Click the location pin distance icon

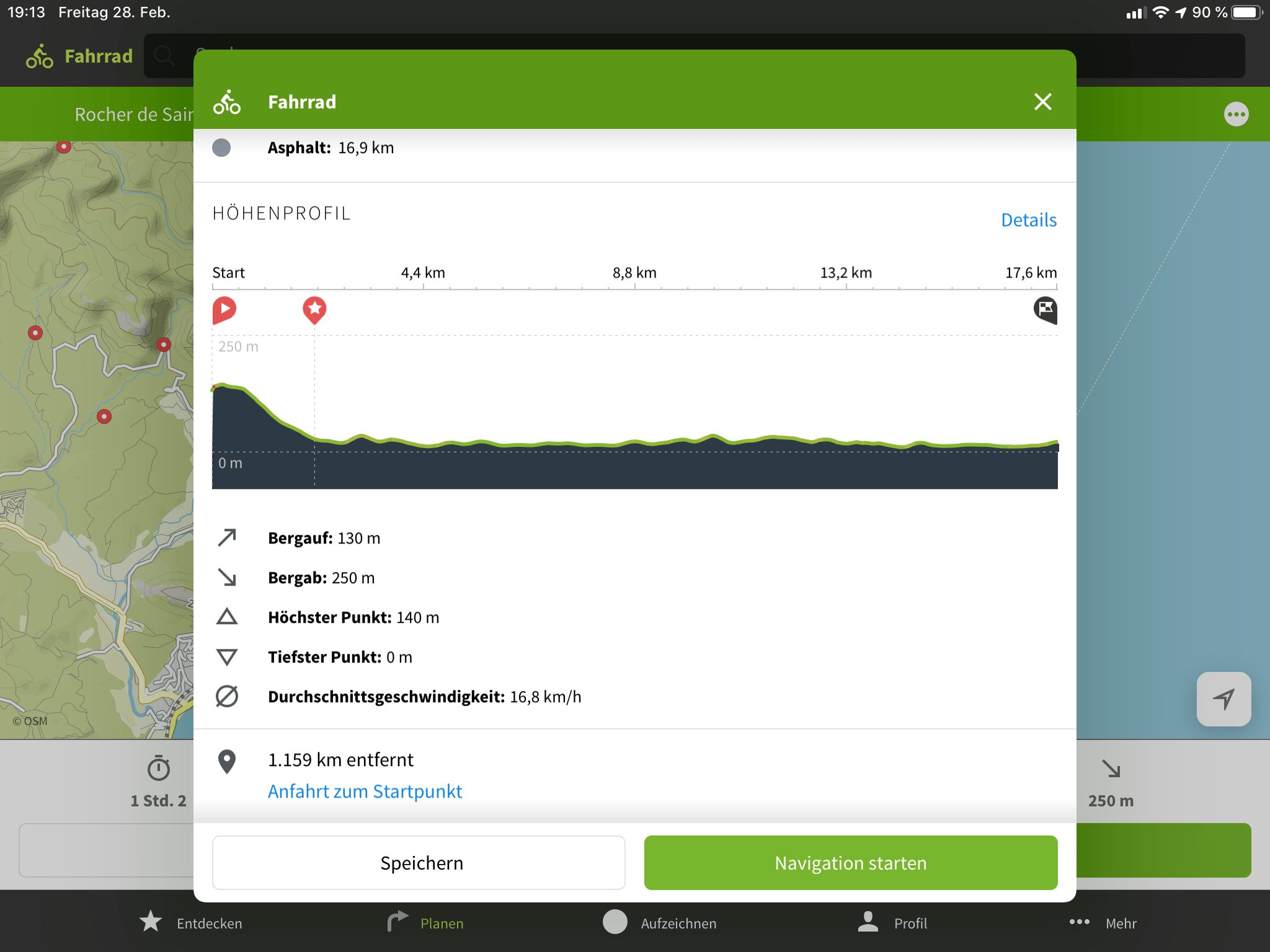click(x=227, y=762)
